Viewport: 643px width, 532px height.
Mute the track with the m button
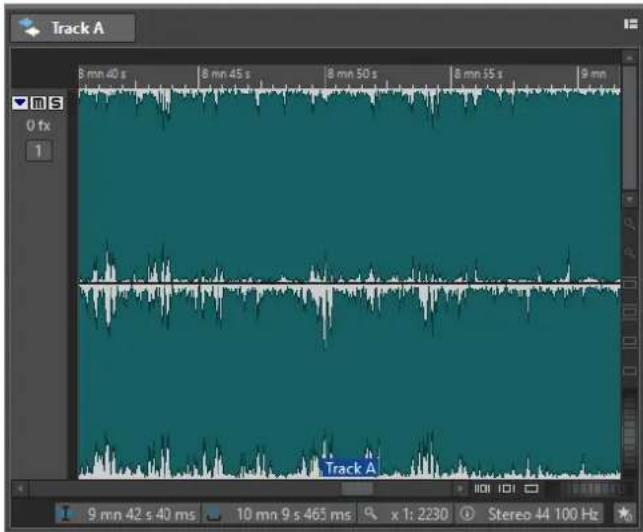[38, 103]
